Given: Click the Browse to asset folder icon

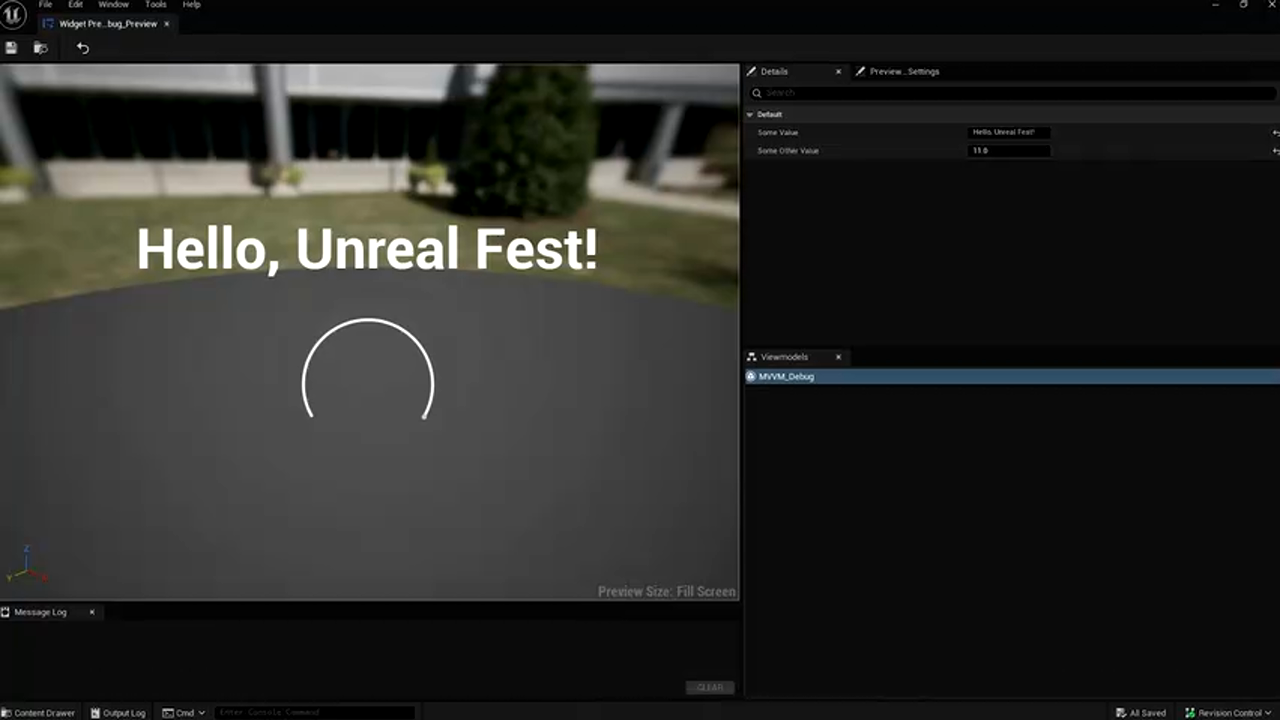Looking at the screenshot, I should (41, 48).
